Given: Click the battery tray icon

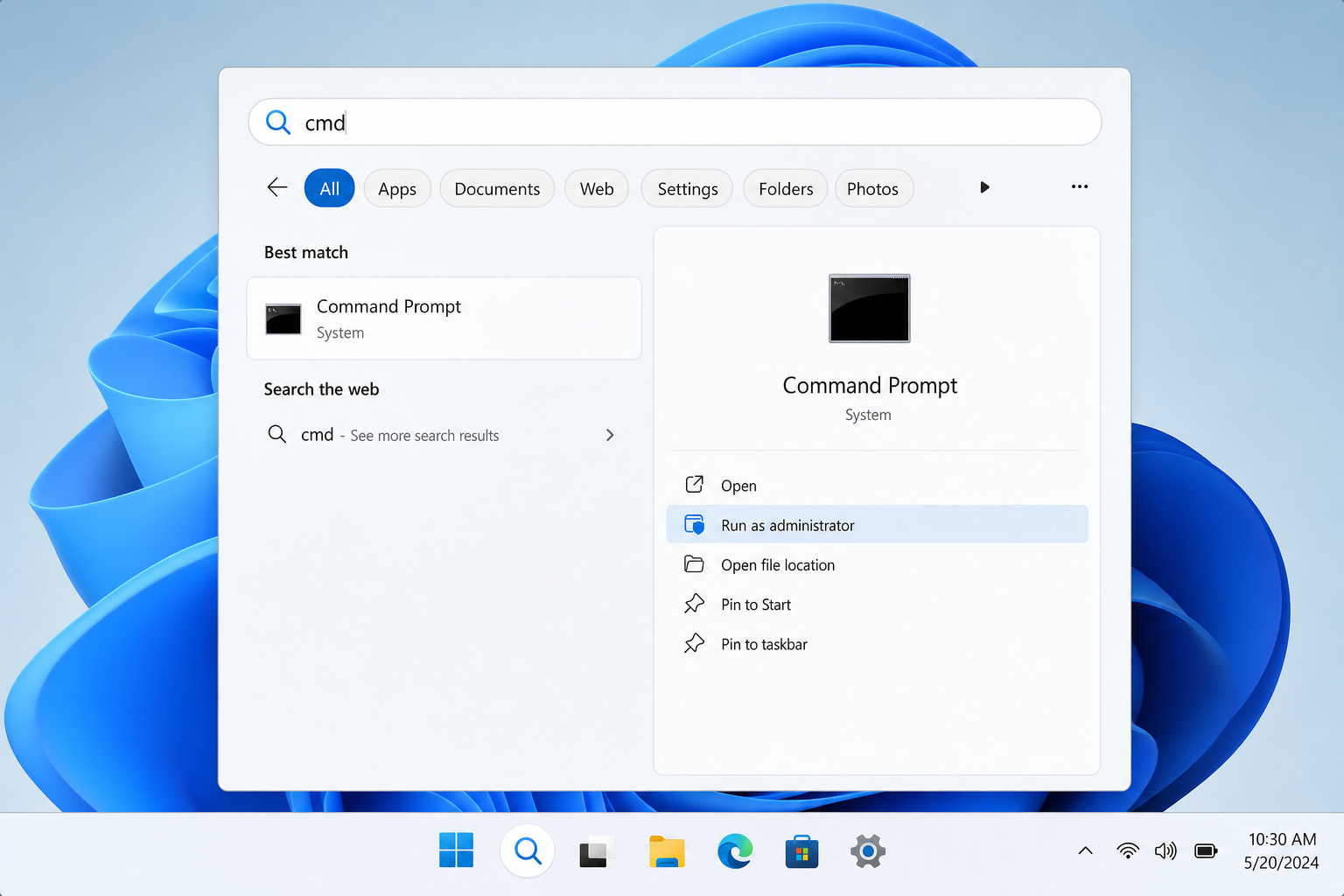Looking at the screenshot, I should (x=1206, y=850).
